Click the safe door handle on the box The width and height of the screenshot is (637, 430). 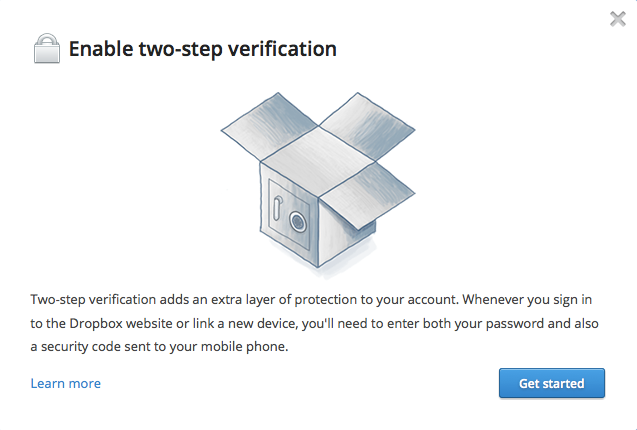[x=276, y=209]
